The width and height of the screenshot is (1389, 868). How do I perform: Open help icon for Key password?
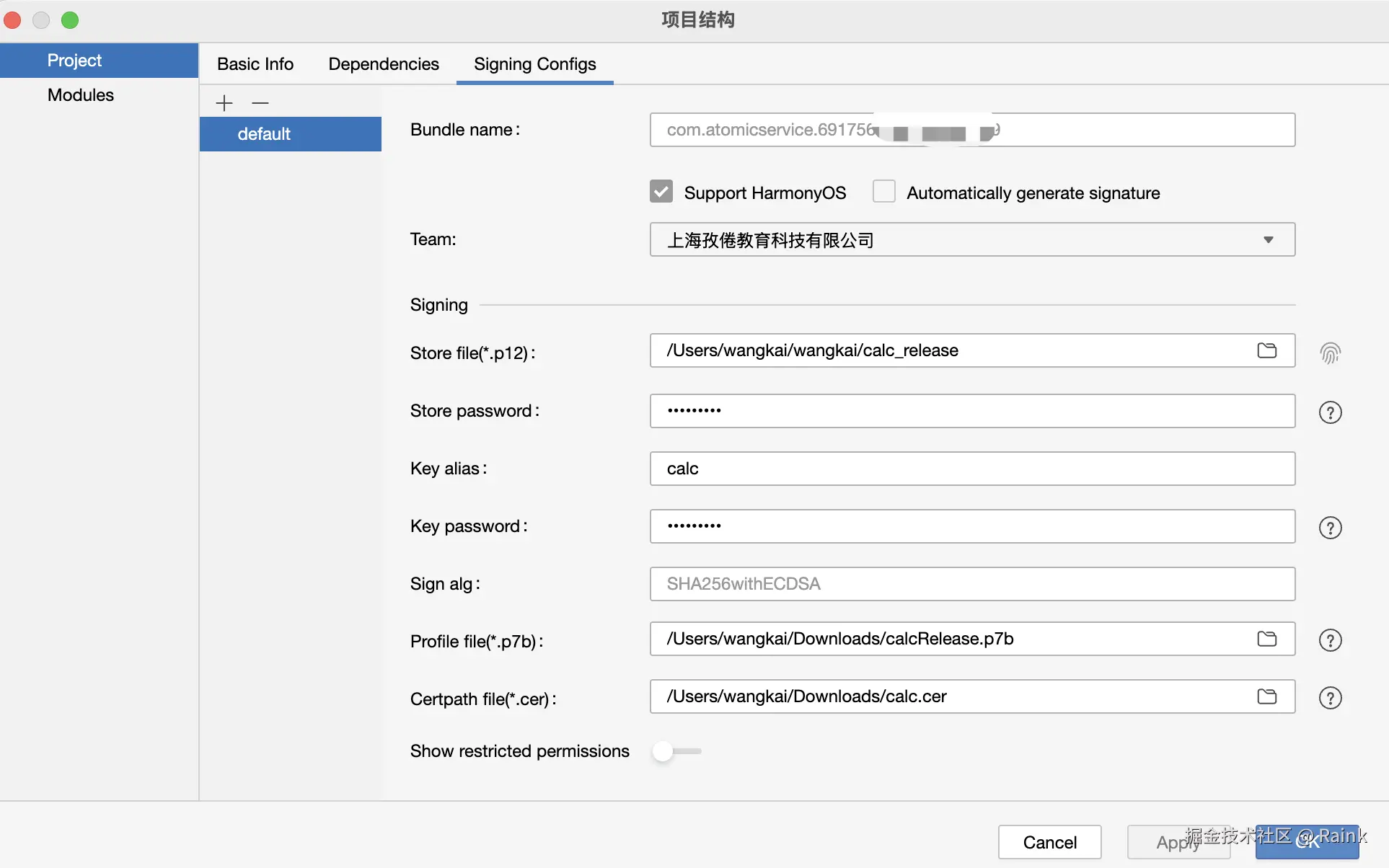(x=1330, y=528)
